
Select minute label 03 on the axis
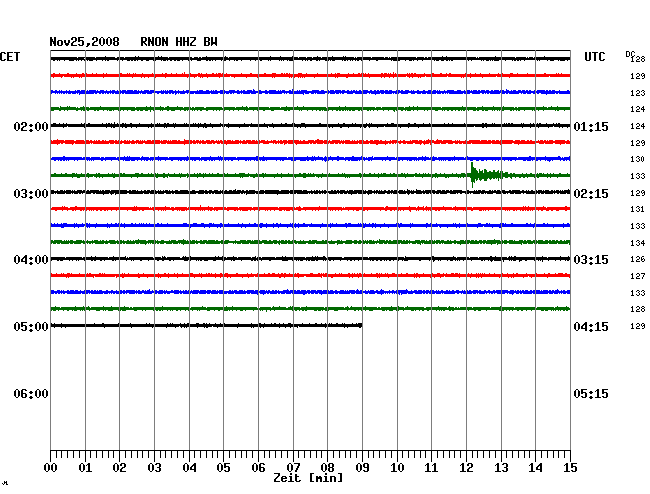(154, 468)
